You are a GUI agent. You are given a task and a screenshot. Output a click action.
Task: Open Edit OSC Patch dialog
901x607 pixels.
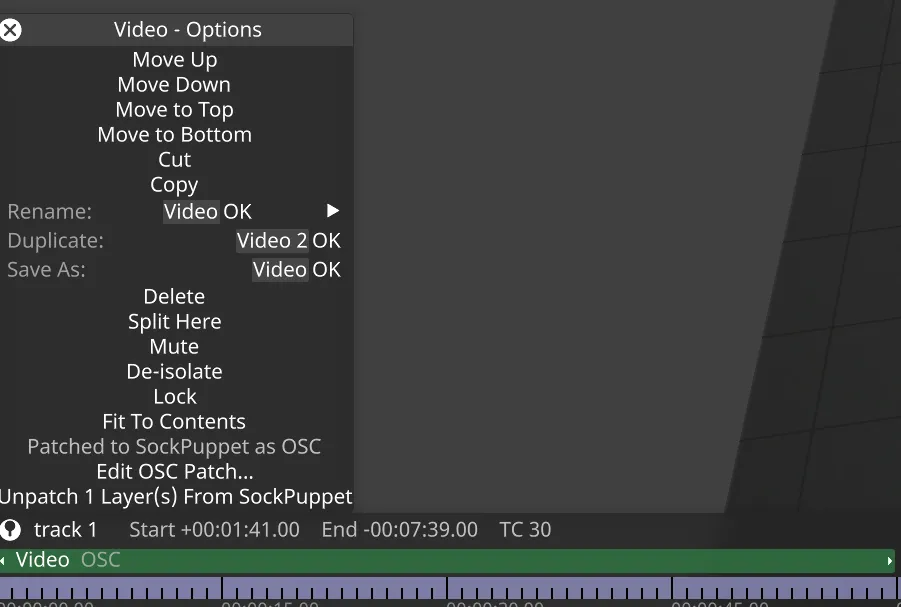pyautogui.click(x=174, y=471)
